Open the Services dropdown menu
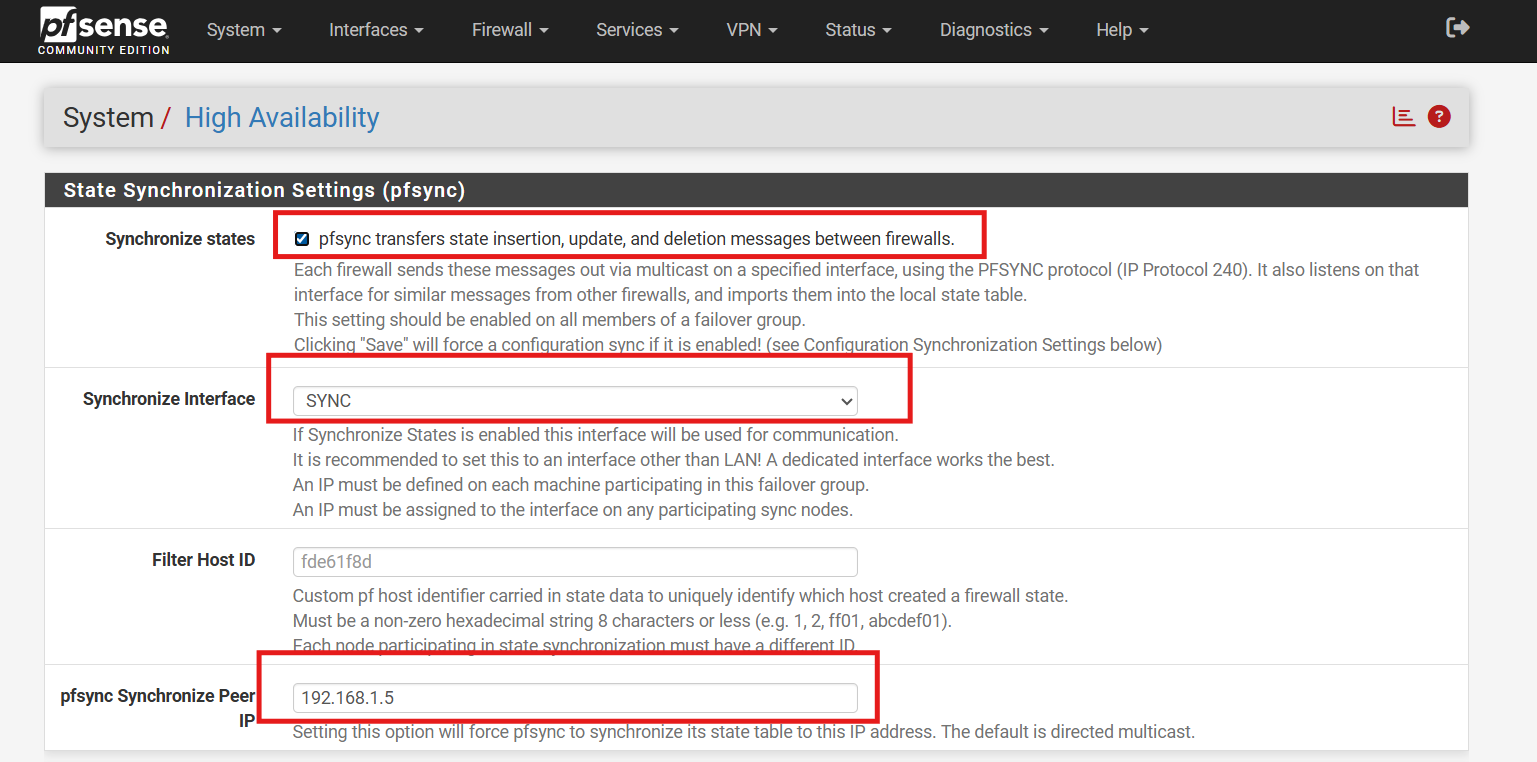The width and height of the screenshot is (1537, 762). tap(637, 30)
